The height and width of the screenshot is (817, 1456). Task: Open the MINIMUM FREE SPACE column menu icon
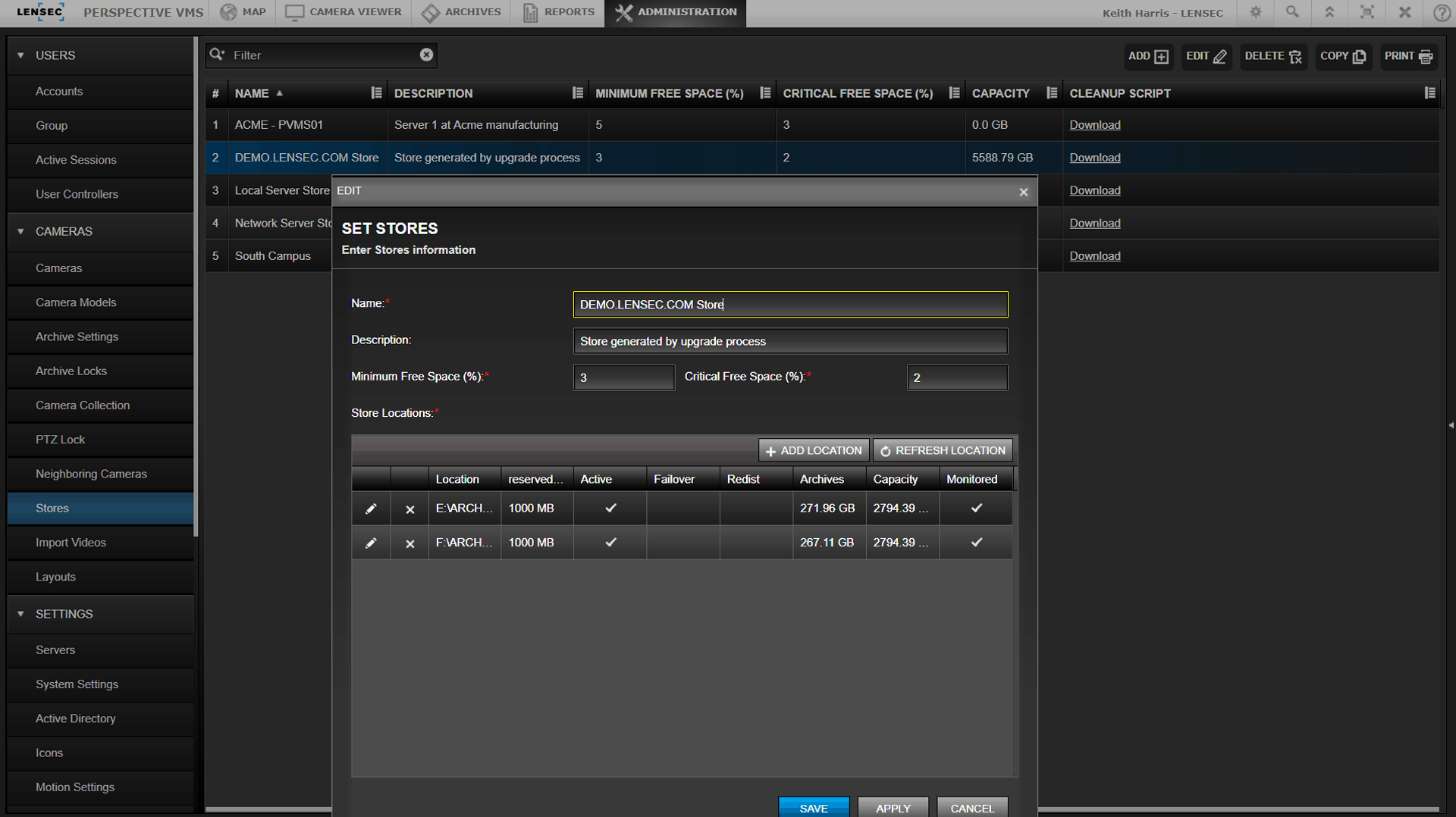(765, 92)
